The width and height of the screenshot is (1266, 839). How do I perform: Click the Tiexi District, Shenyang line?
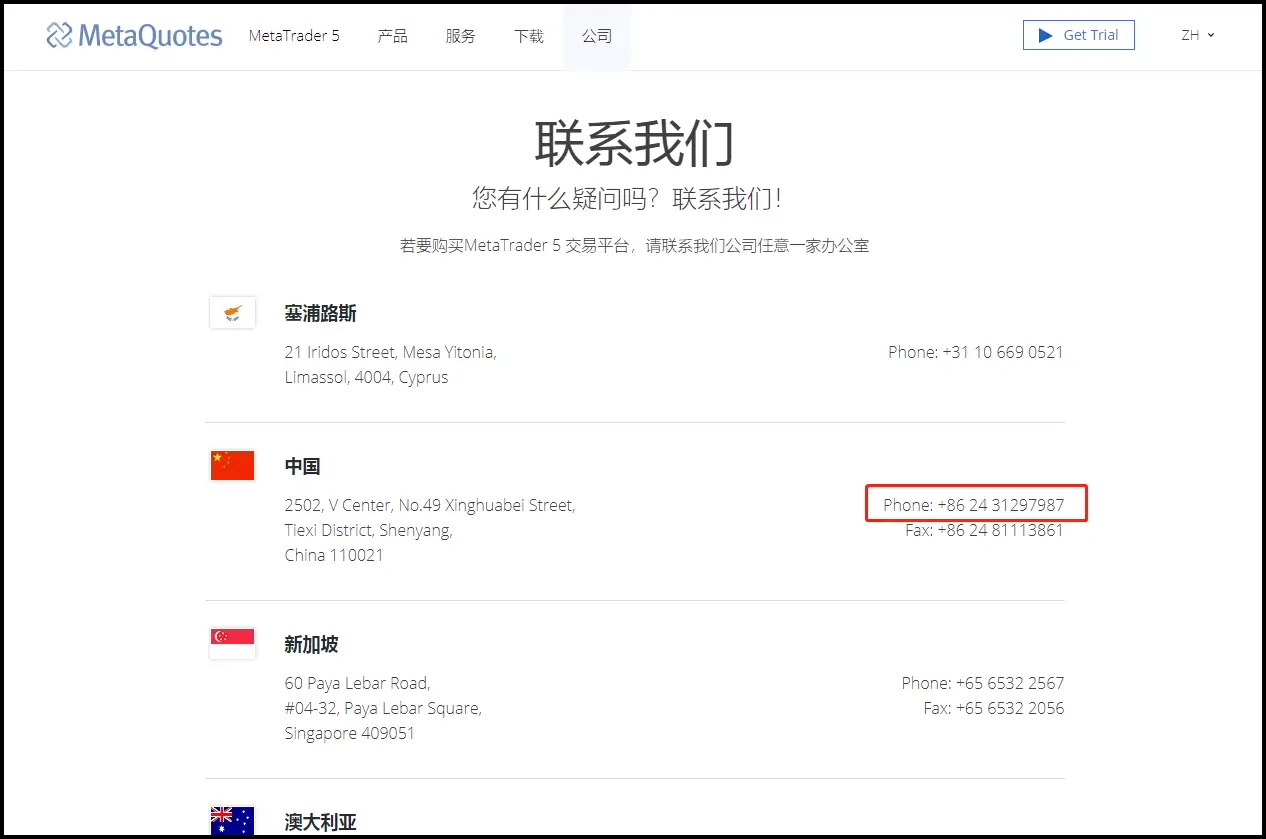pos(368,530)
